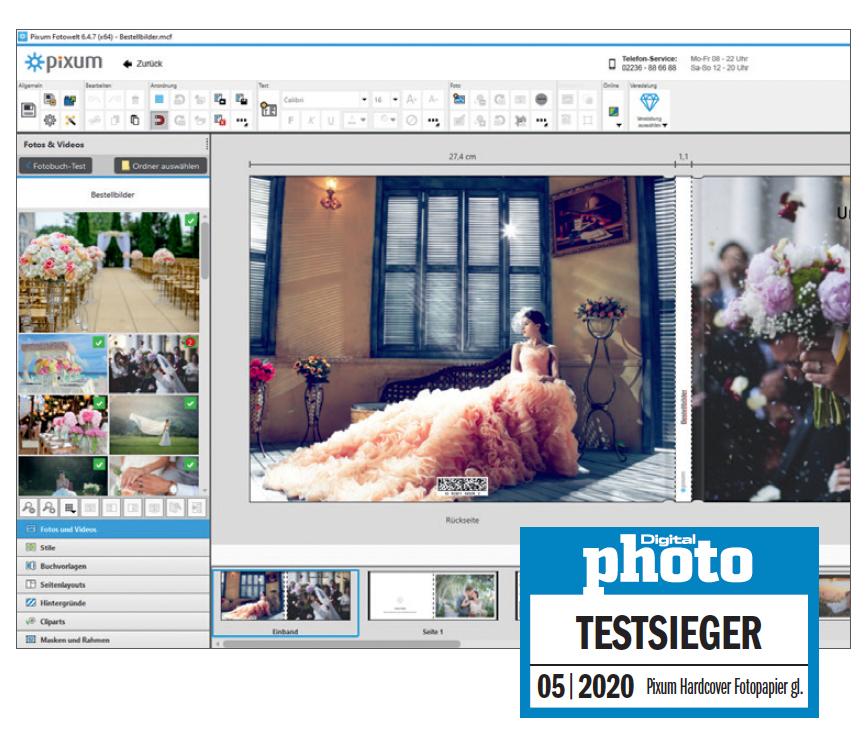Click the trash delete icon in Bearbeiten
The image size is (868, 747).
(135, 100)
